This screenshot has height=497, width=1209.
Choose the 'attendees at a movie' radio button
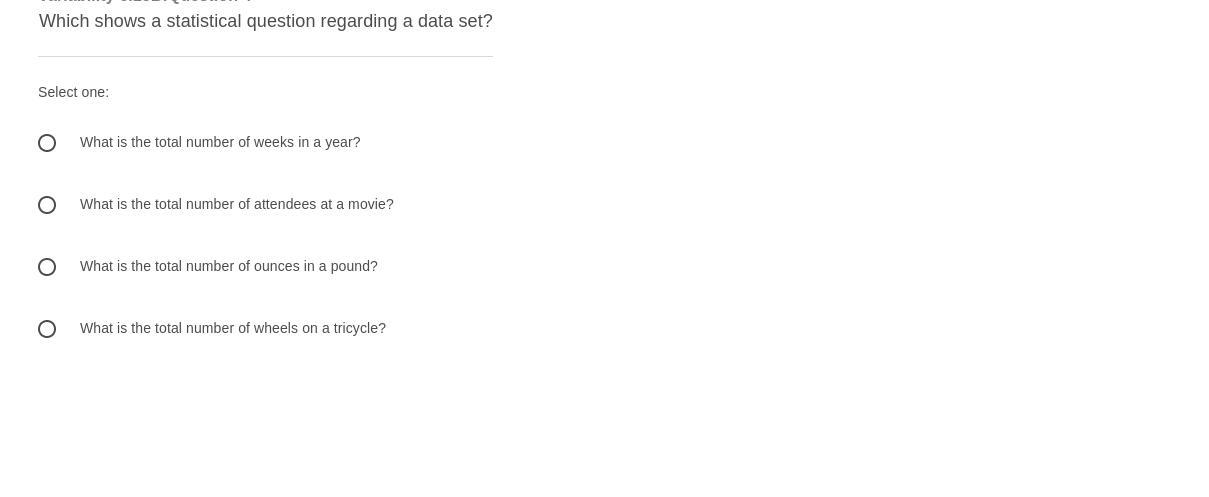coord(47,205)
